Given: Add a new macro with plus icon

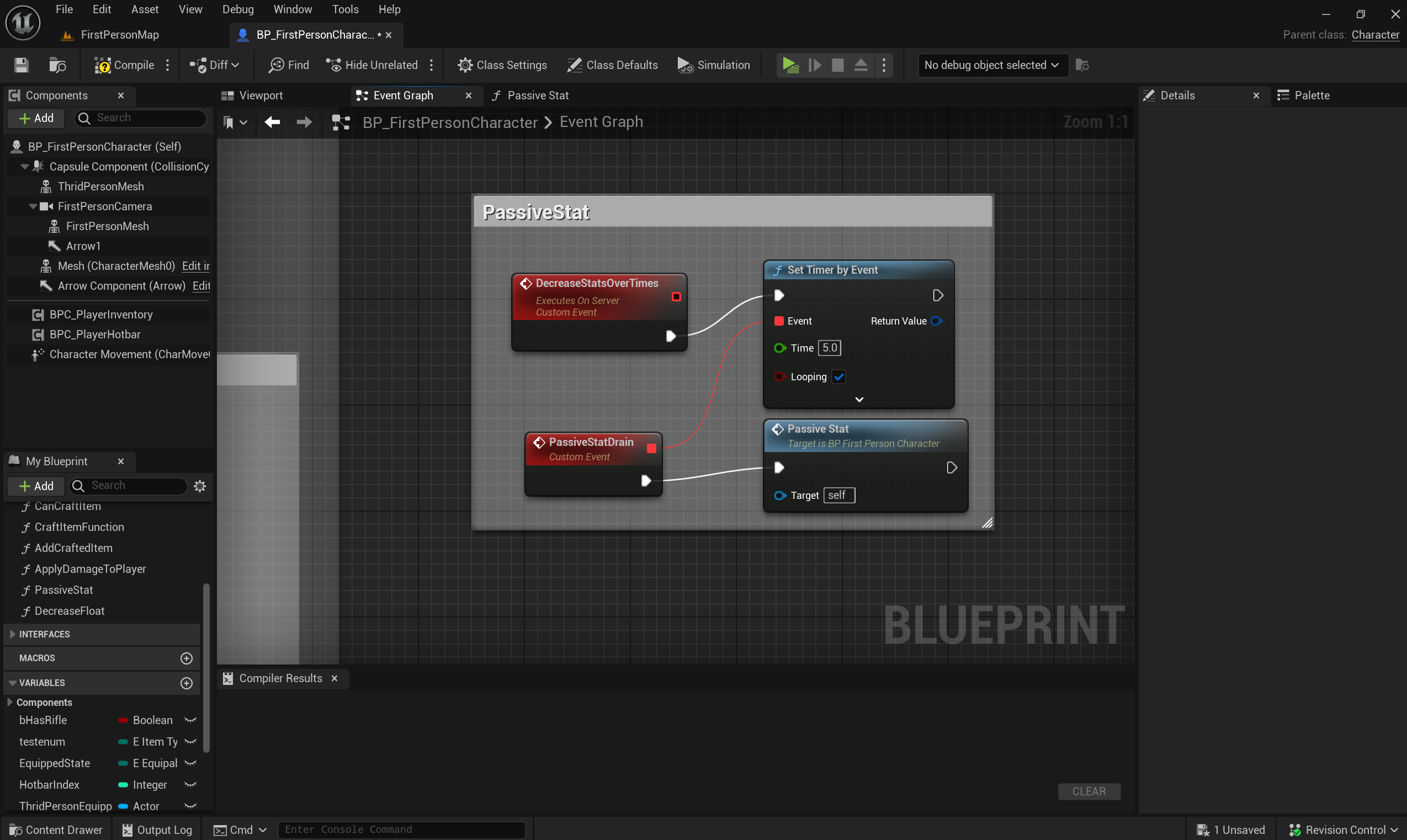Looking at the screenshot, I should point(186,658).
